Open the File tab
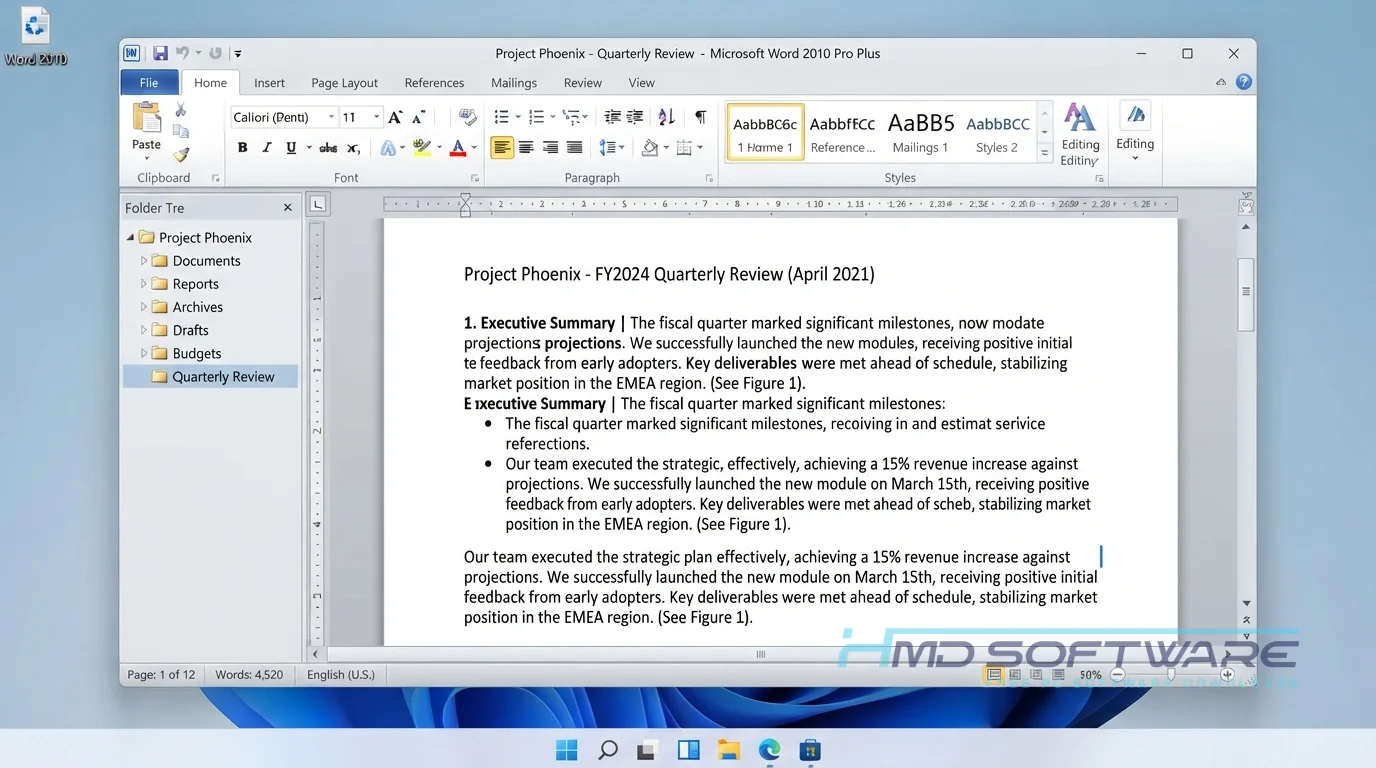This screenshot has width=1376, height=768. coord(149,83)
